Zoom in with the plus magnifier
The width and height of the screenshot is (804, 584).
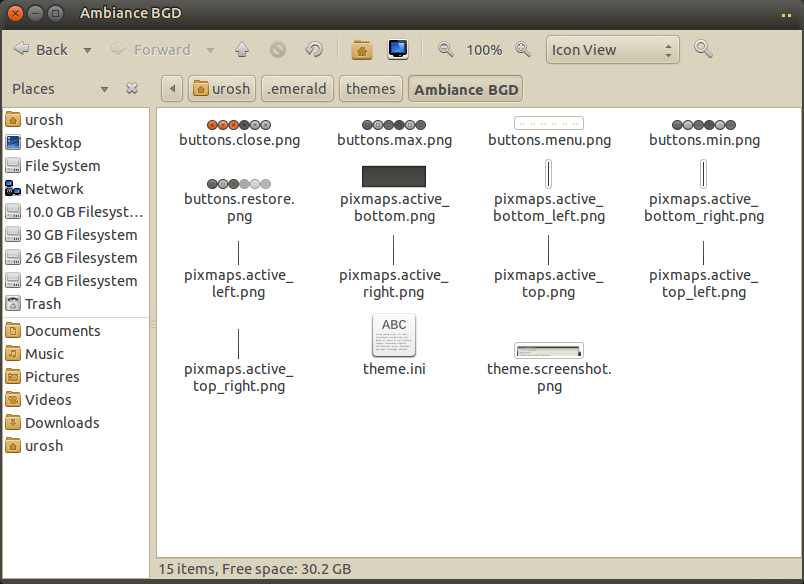[x=523, y=50]
